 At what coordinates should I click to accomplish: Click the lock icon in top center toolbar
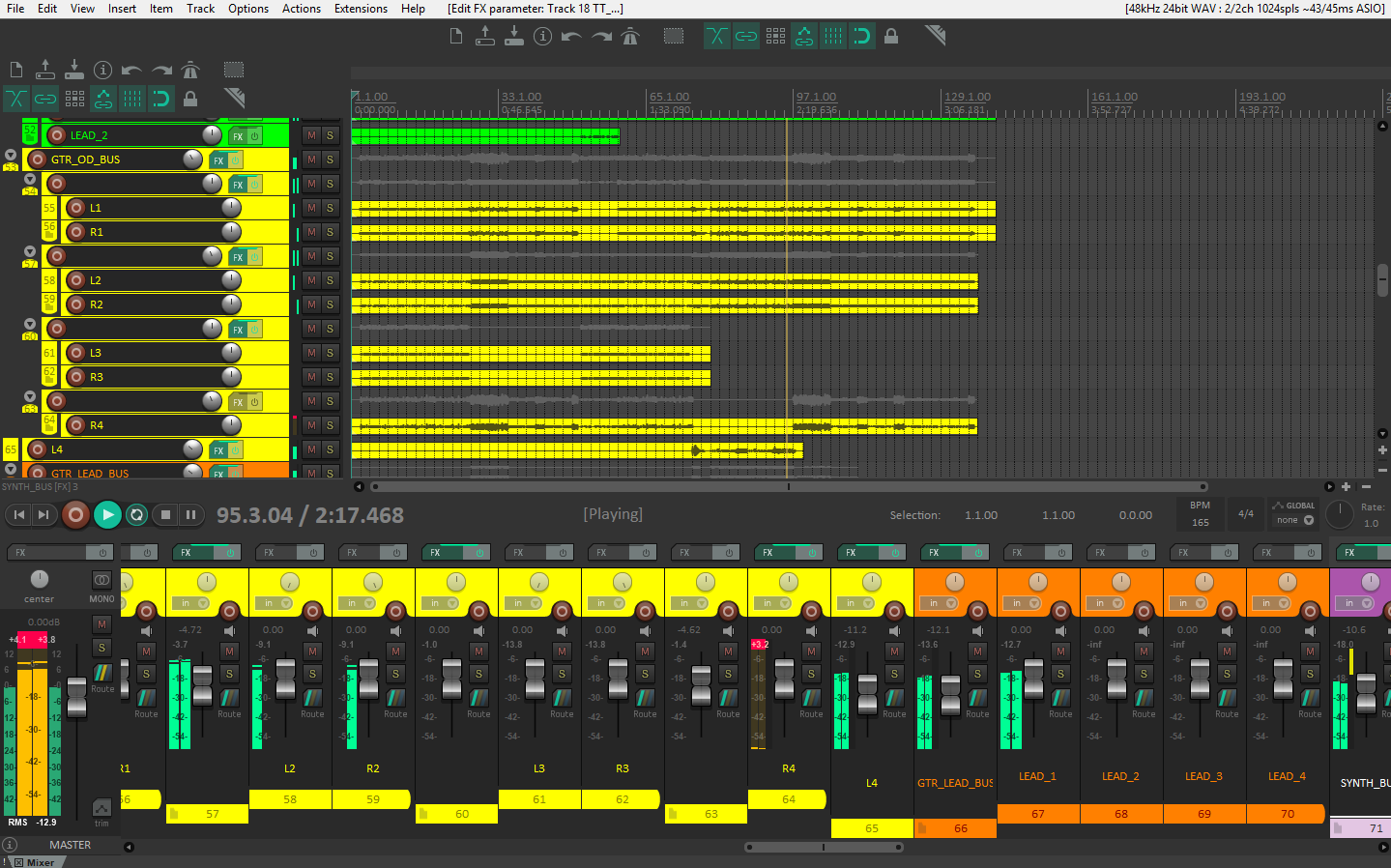(x=891, y=37)
